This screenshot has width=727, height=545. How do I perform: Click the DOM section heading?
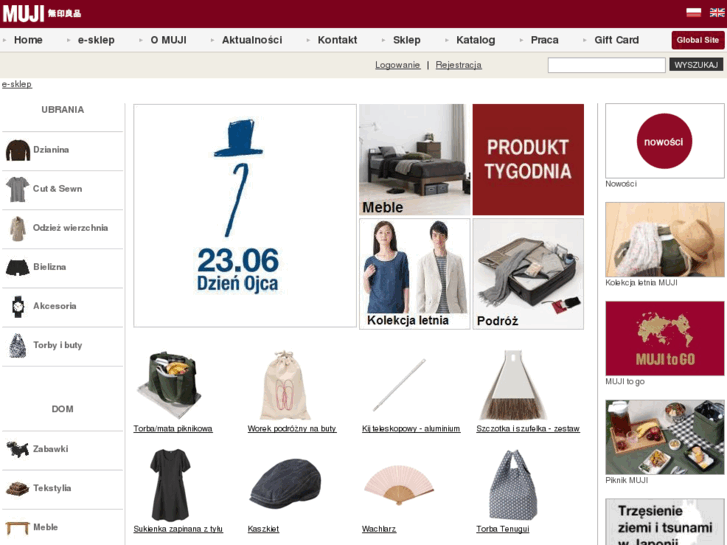(63, 409)
